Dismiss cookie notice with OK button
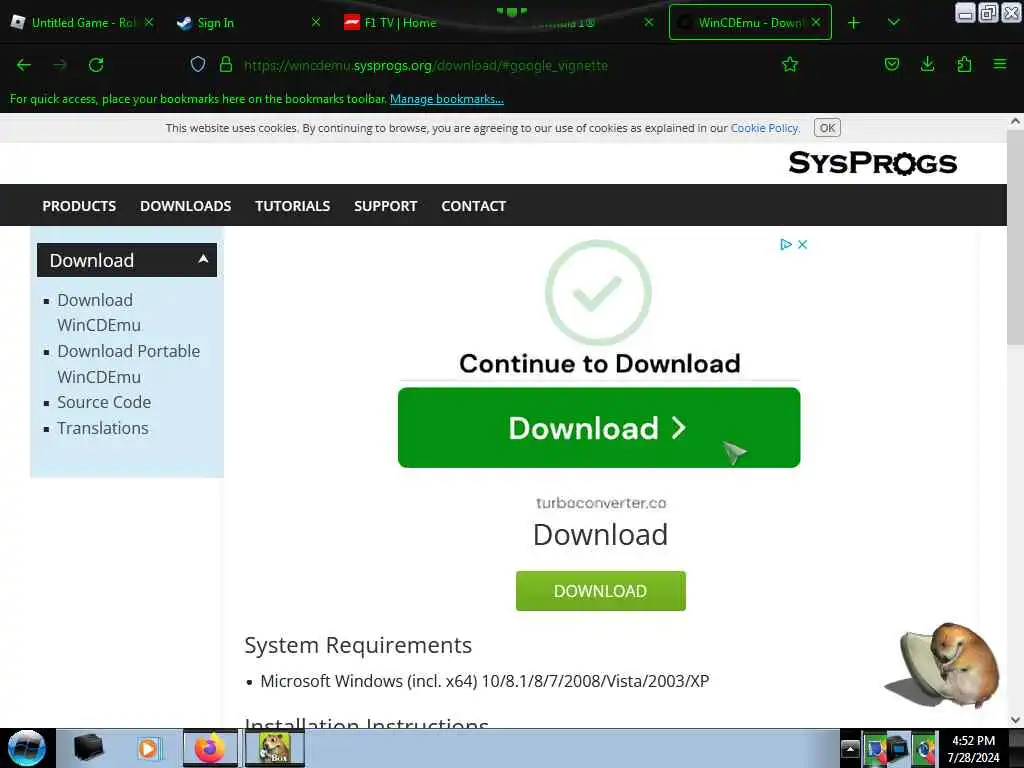The height and width of the screenshot is (768, 1024). 827,128
